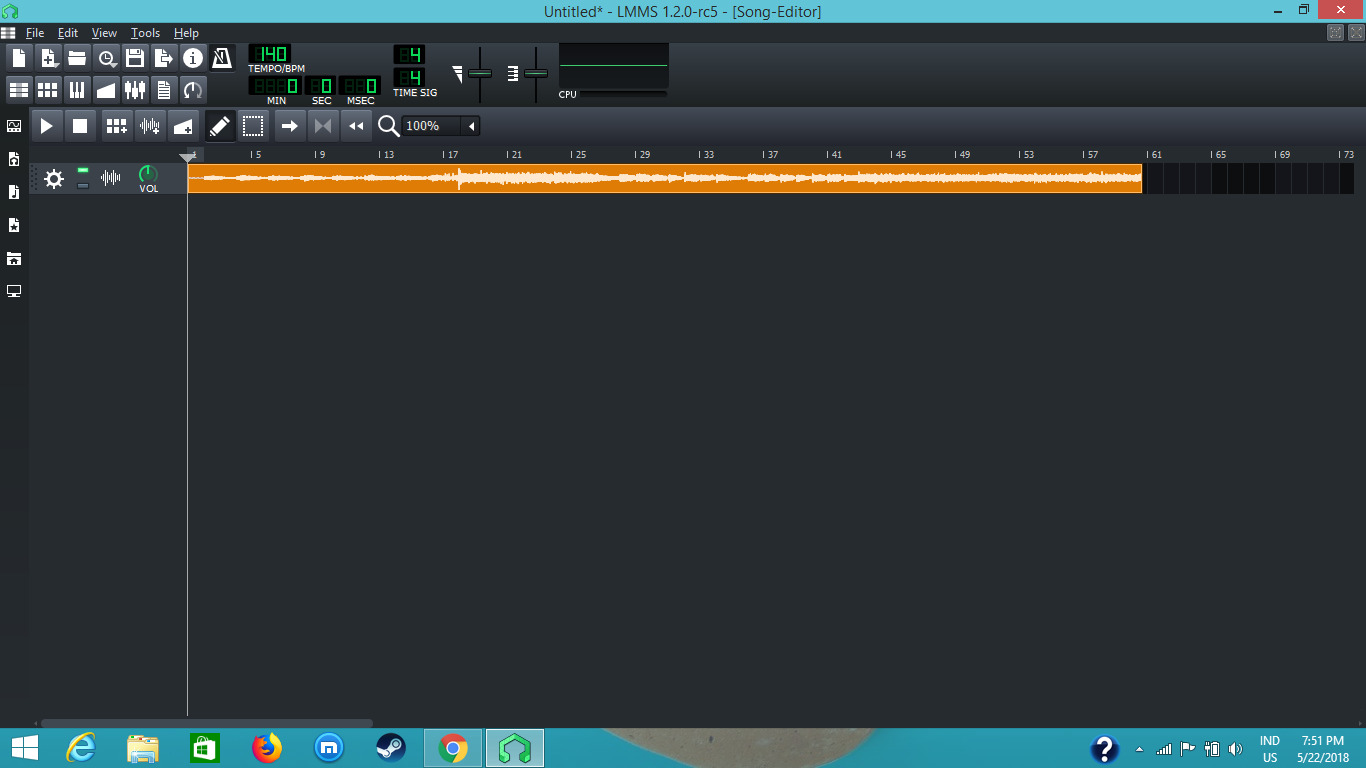The image size is (1366, 768).
Task: Toggle the metronome
Action: (221, 58)
